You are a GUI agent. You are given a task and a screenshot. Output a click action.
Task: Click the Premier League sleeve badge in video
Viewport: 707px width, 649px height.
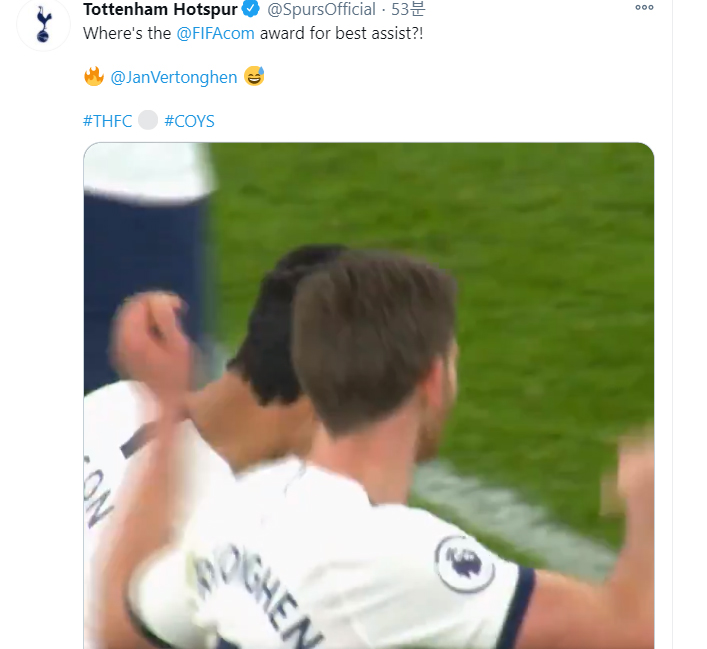click(x=464, y=564)
